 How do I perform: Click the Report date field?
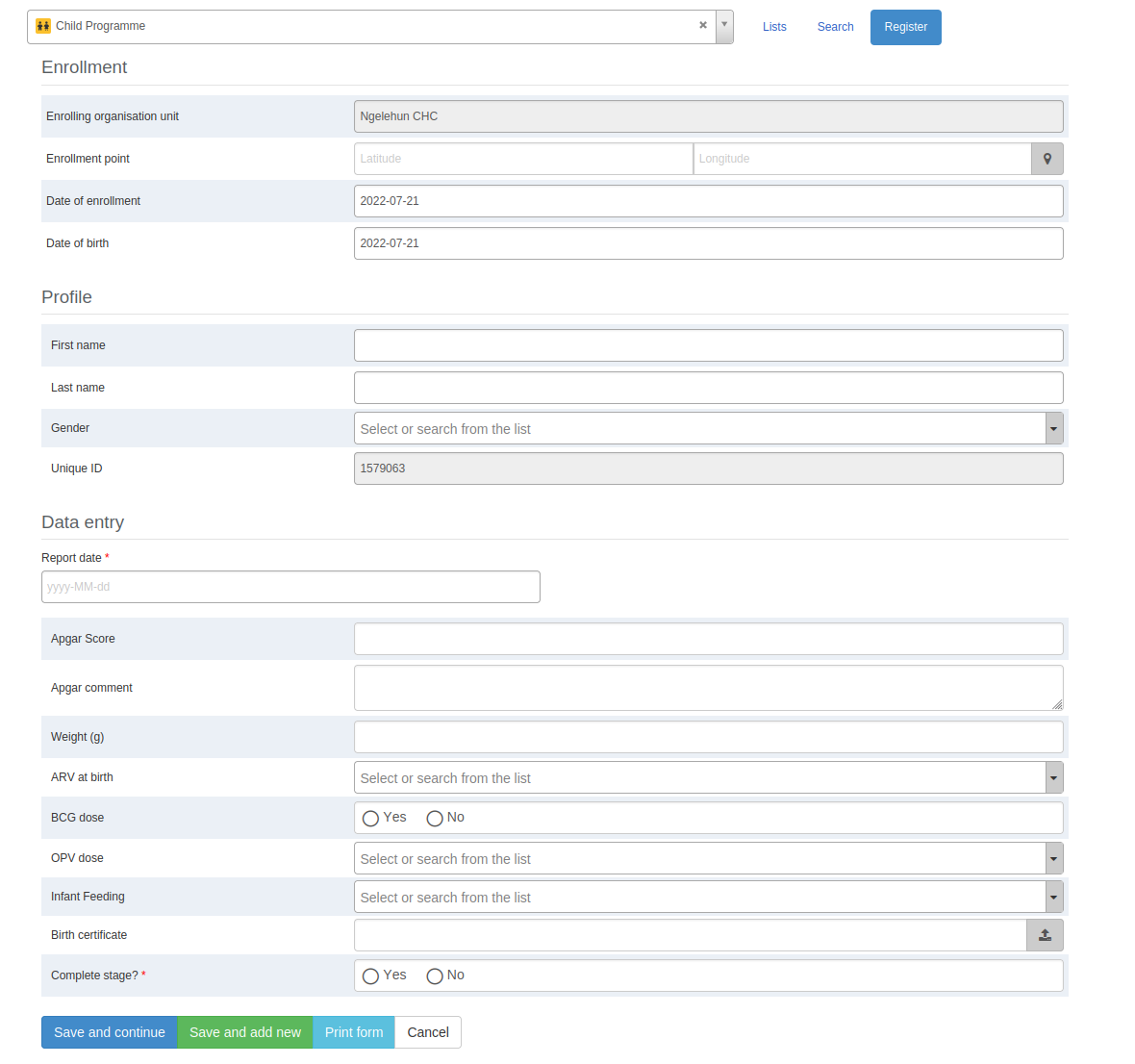(290, 587)
